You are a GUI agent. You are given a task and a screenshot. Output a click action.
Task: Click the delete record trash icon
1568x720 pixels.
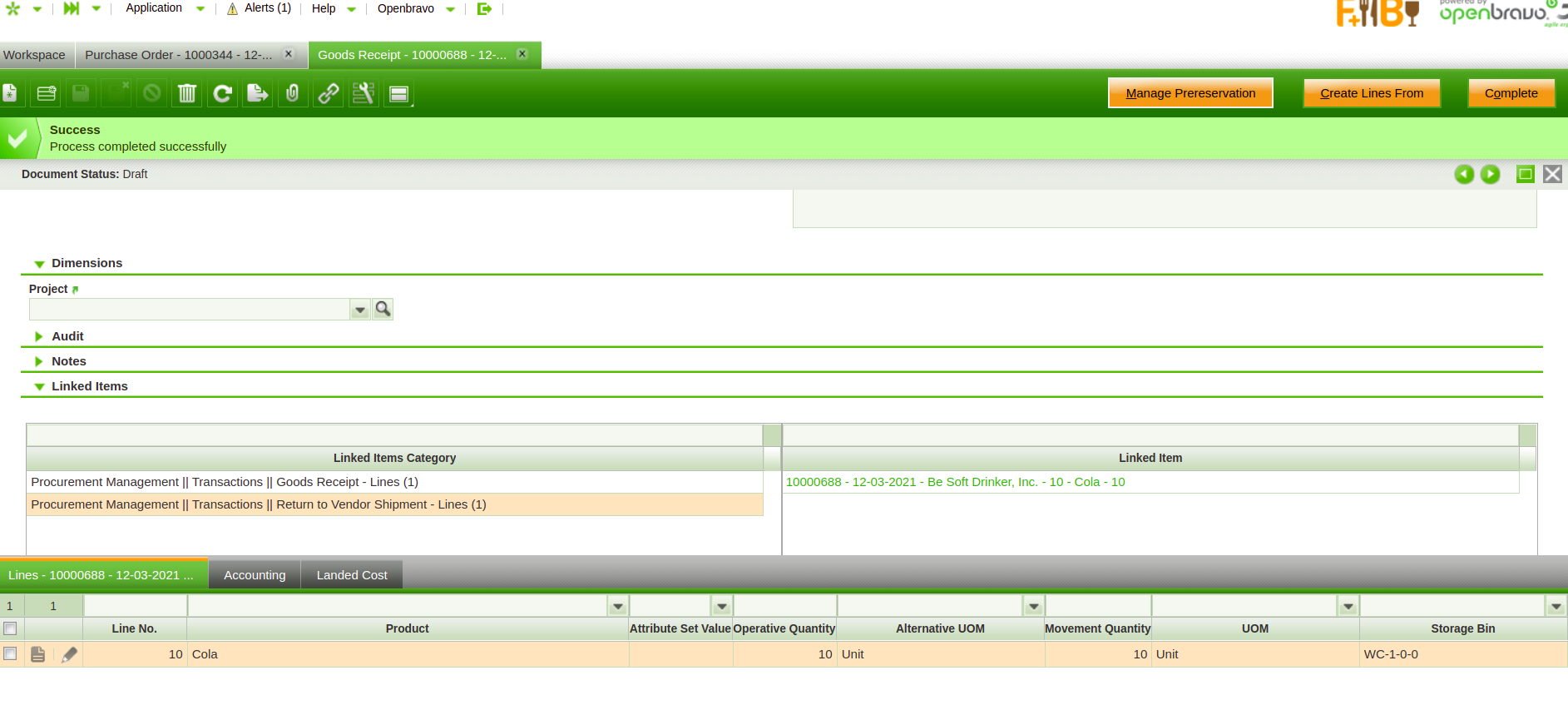[x=187, y=93]
